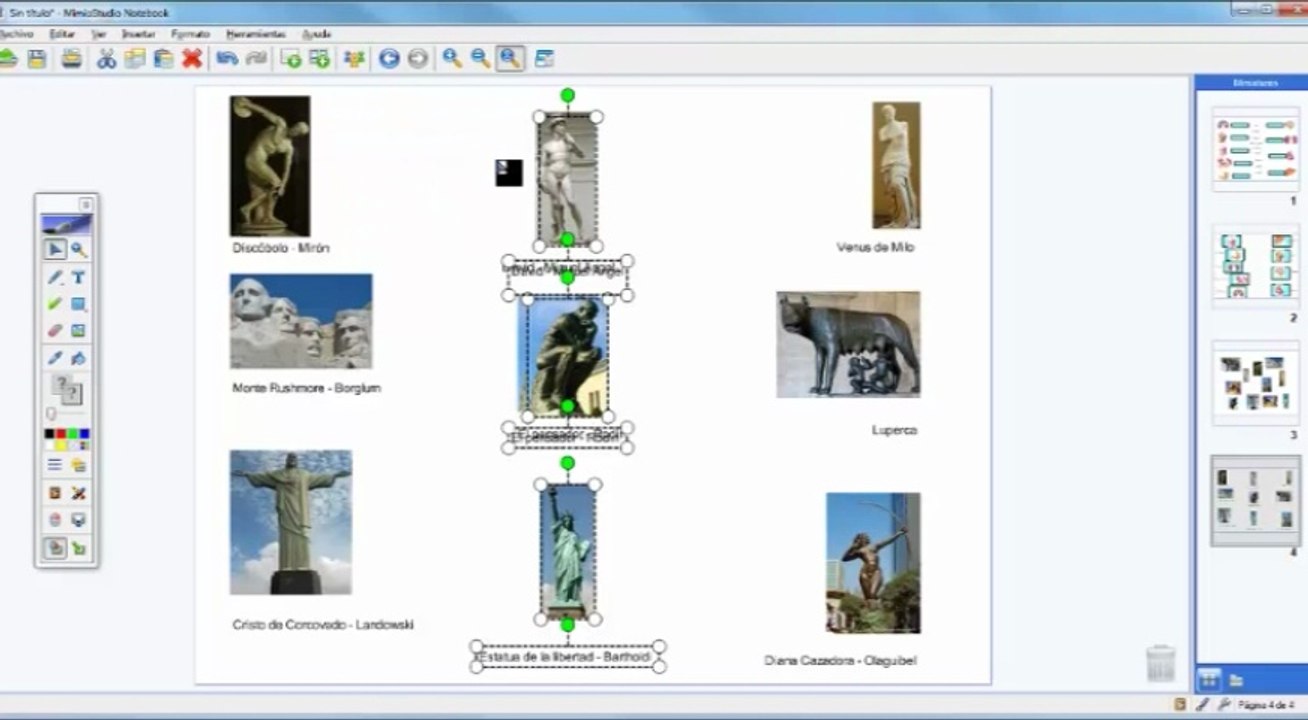Select the Cristo de Corcovado image
1308x720 pixels.
[x=291, y=522]
